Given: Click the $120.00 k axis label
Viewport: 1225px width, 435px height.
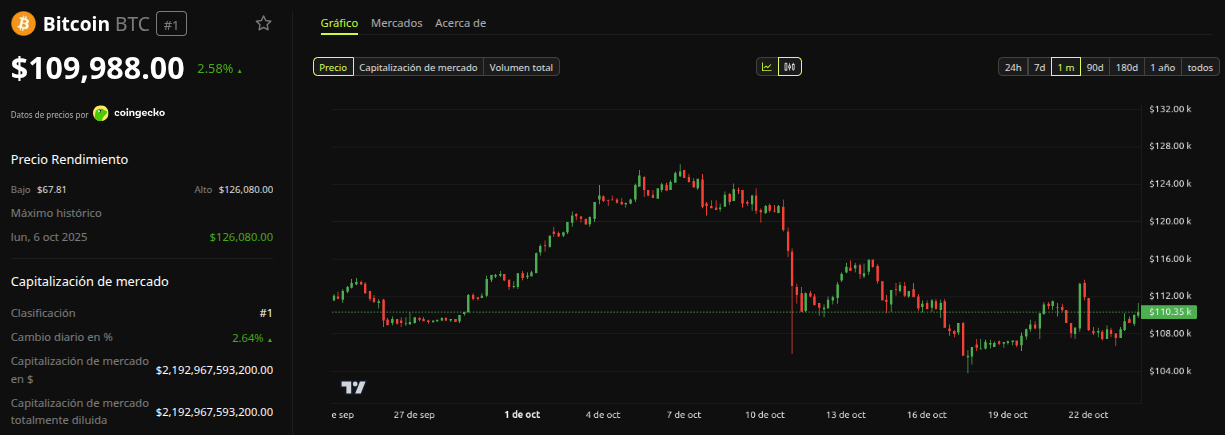Looking at the screenshot, I should (x=1170, y=221).
